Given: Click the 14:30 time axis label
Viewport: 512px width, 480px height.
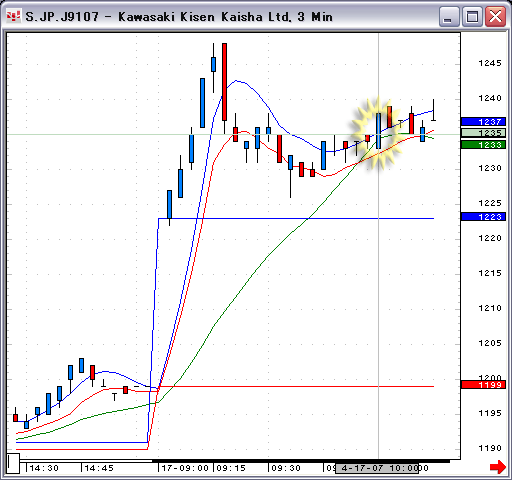Looking at the screenshot, I should [x=44, y=468].
